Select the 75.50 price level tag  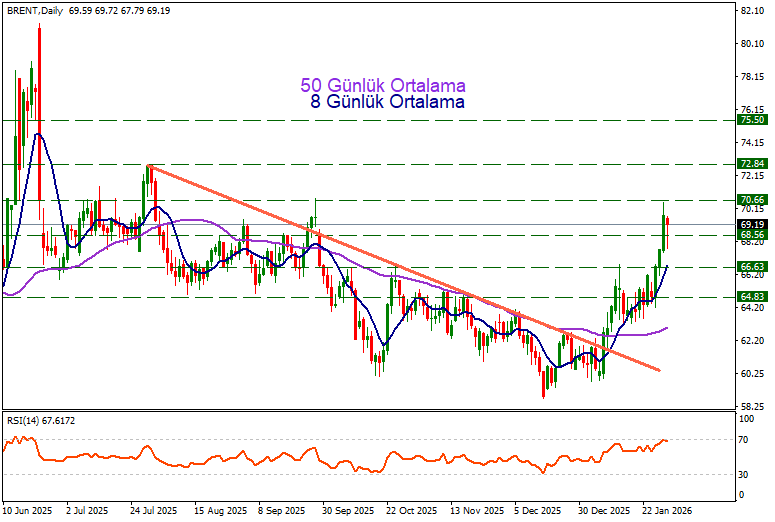coord(752,120)
